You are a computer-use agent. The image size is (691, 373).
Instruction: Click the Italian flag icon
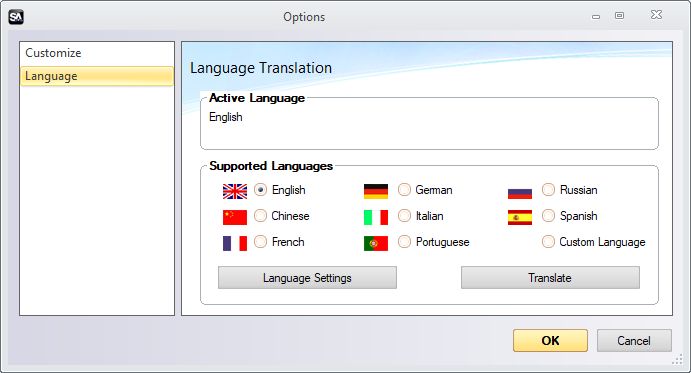point(375,217)
